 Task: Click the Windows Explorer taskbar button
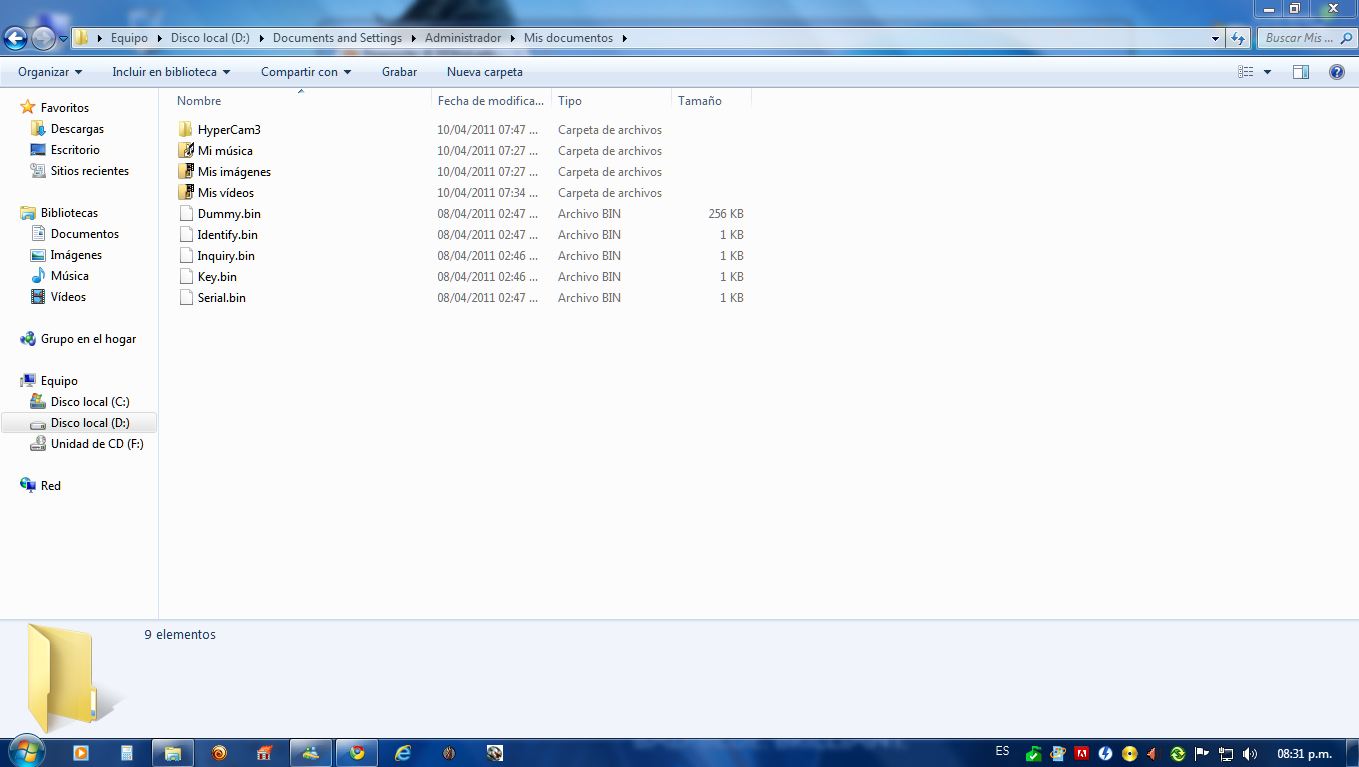point(172,753)
